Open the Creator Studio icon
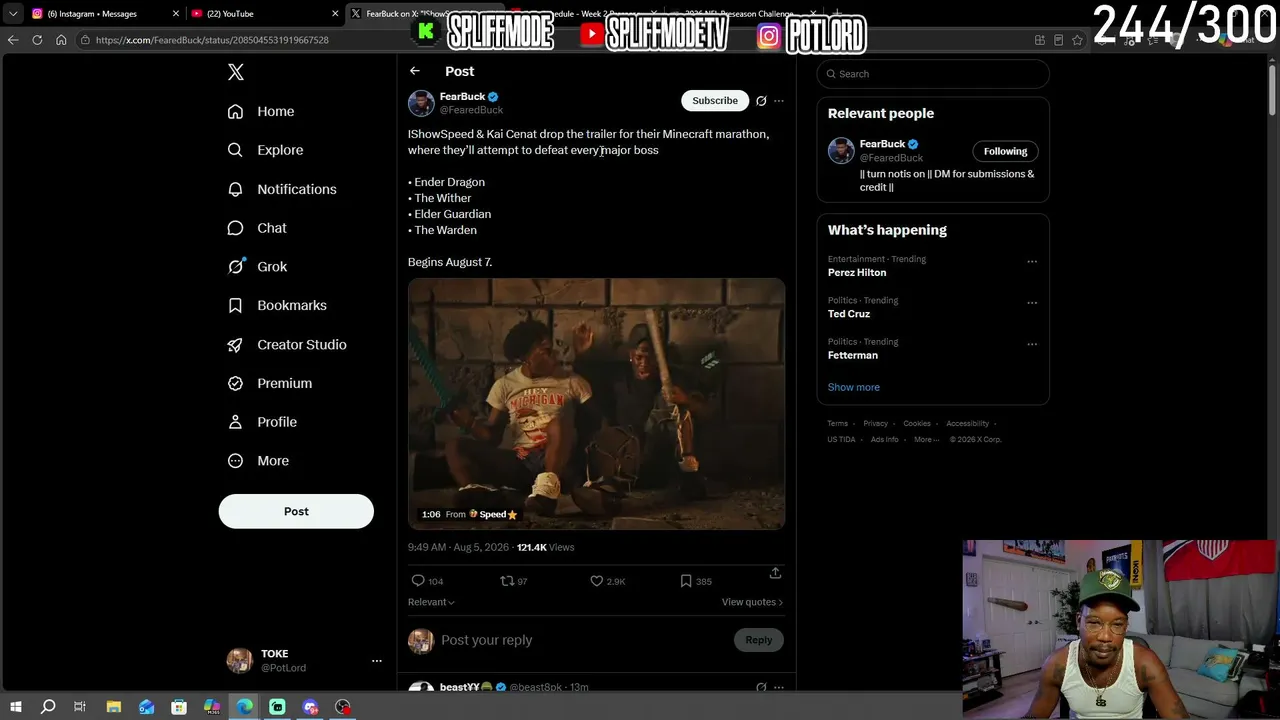 (235, 344)
